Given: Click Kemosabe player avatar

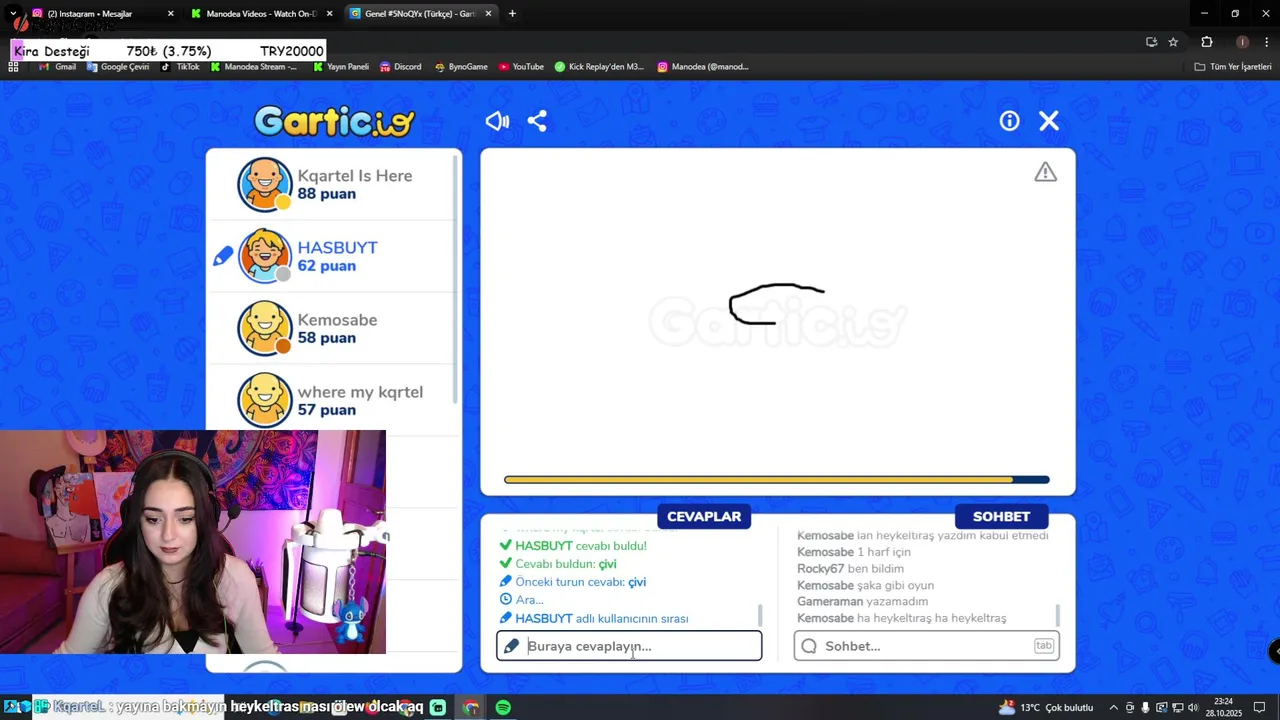Looking at the screenshot, I should [x=264, y=328].
